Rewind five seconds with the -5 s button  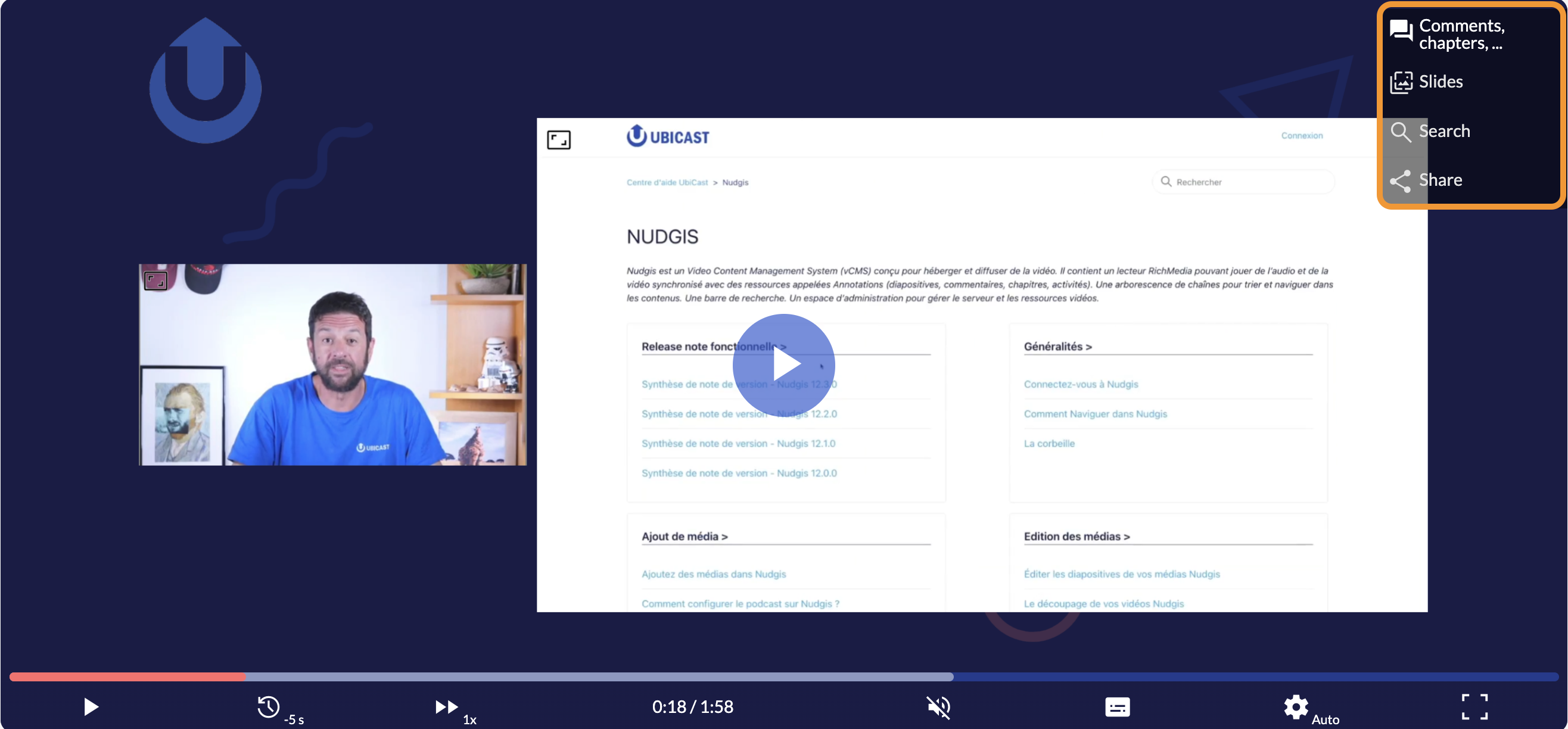279,708
